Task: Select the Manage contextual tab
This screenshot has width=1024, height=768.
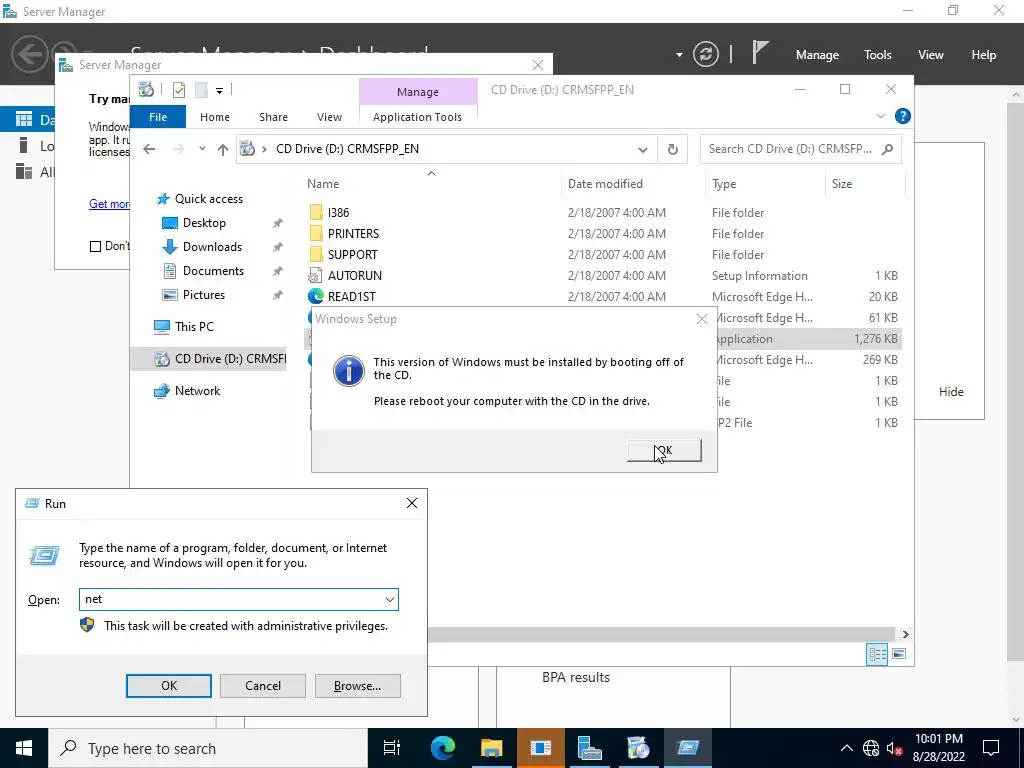Action: tap(418, 92)
